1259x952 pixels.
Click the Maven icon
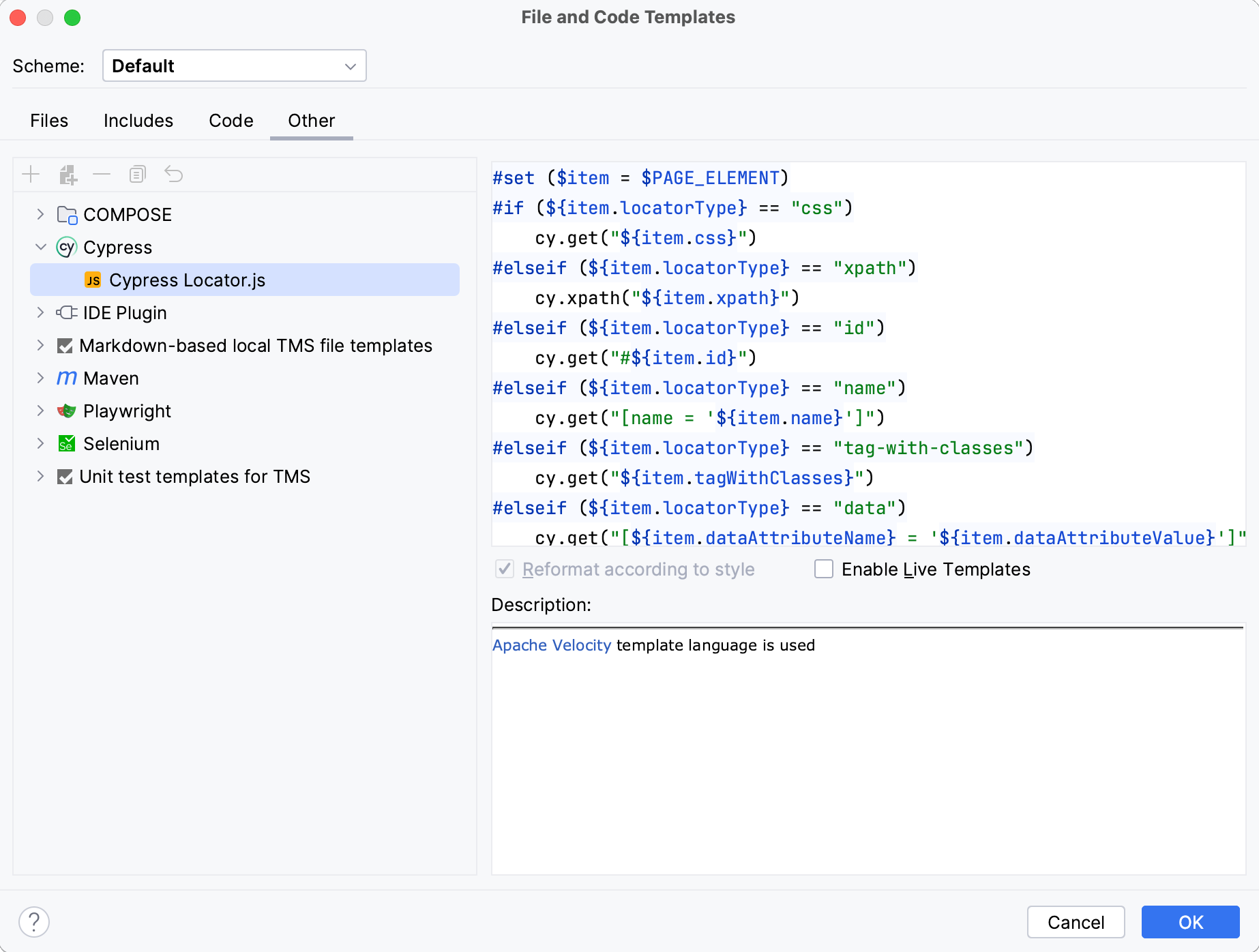pyautogui.click(x=65, y=378)
